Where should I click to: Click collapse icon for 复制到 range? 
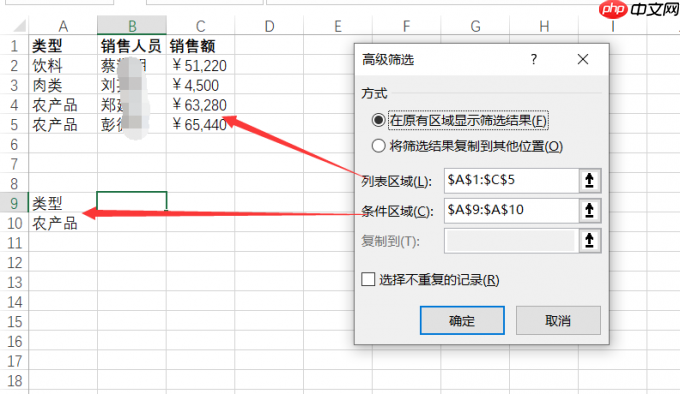point(589,241)
